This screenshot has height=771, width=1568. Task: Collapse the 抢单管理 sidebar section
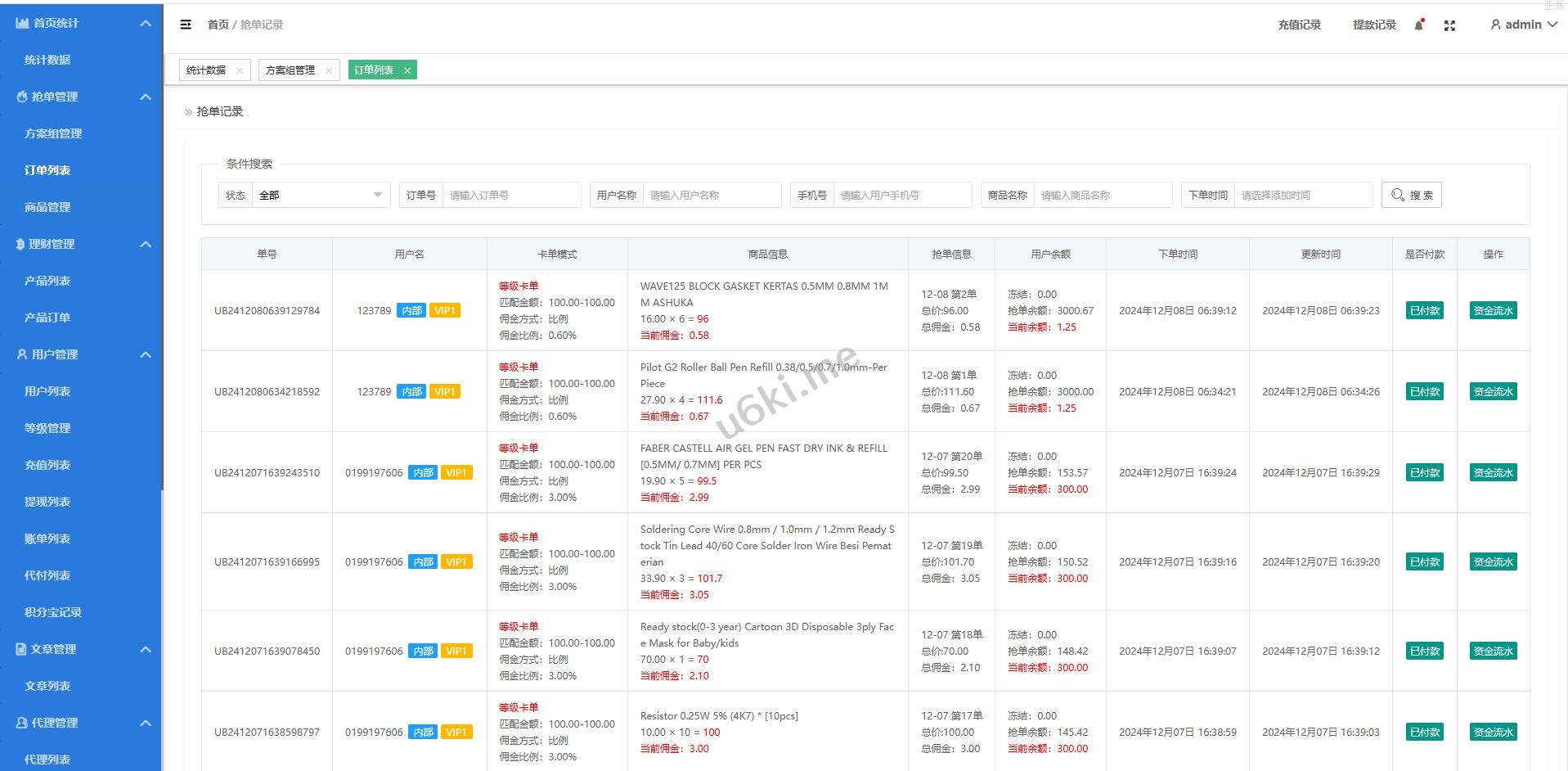pyautogui.click(x=146, y=97)
